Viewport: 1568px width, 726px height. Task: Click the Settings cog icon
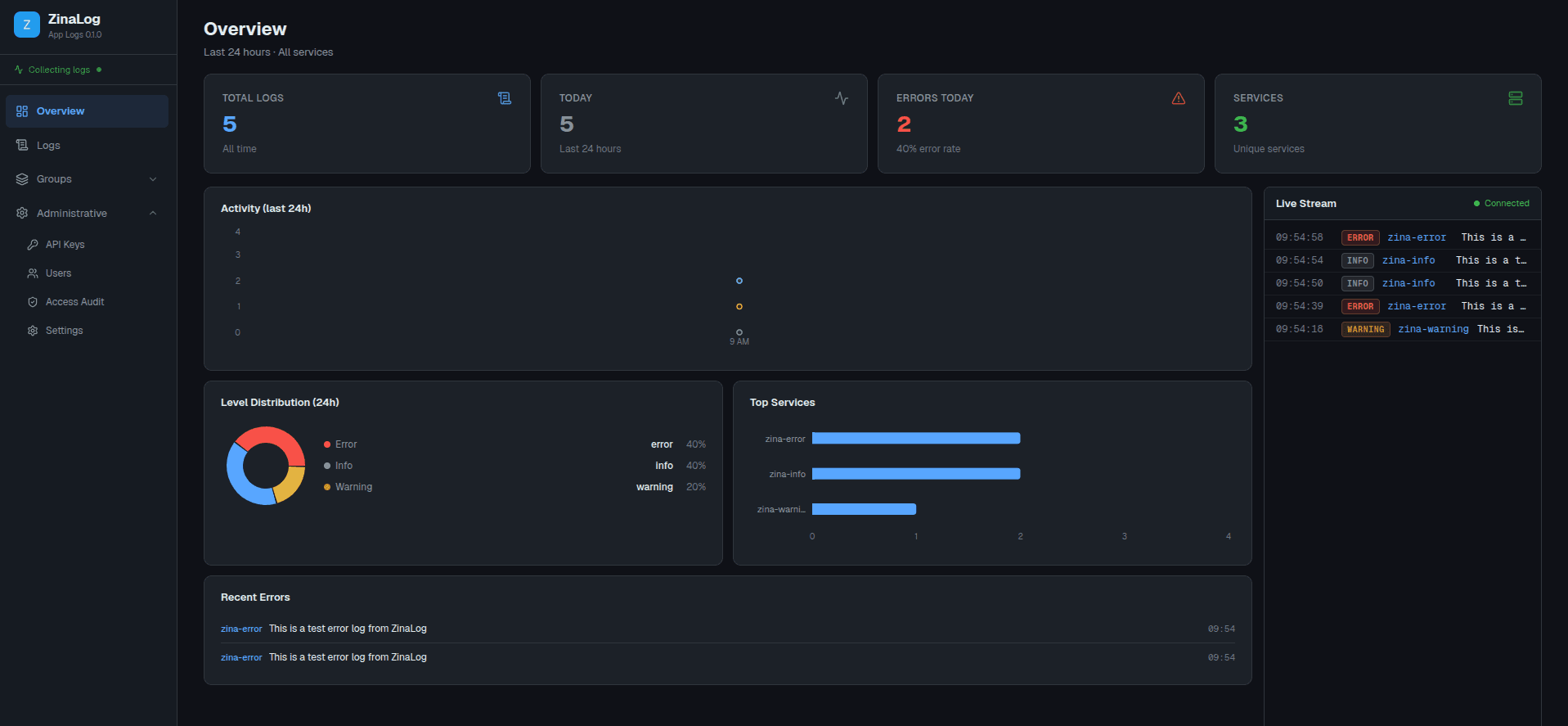(x=33, y=331)
